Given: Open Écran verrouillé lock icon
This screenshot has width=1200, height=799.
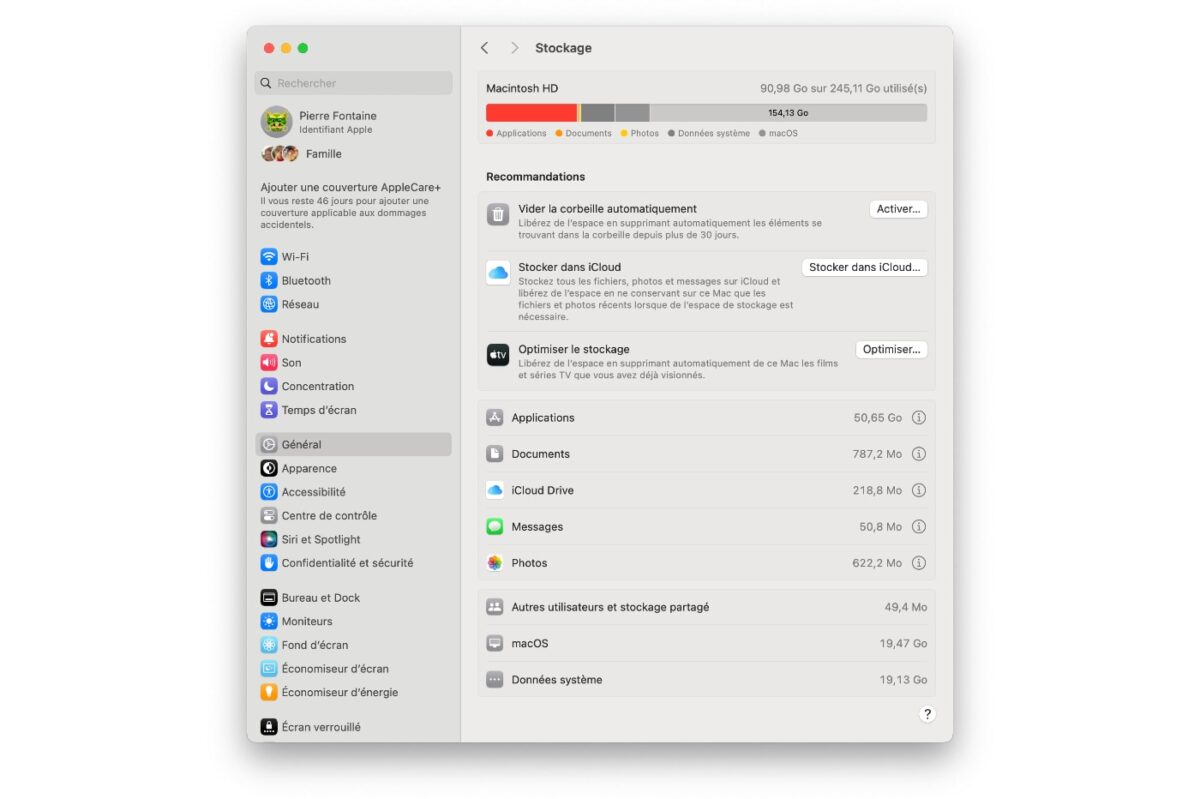Looking at the screenshot, I should (268, 727).
